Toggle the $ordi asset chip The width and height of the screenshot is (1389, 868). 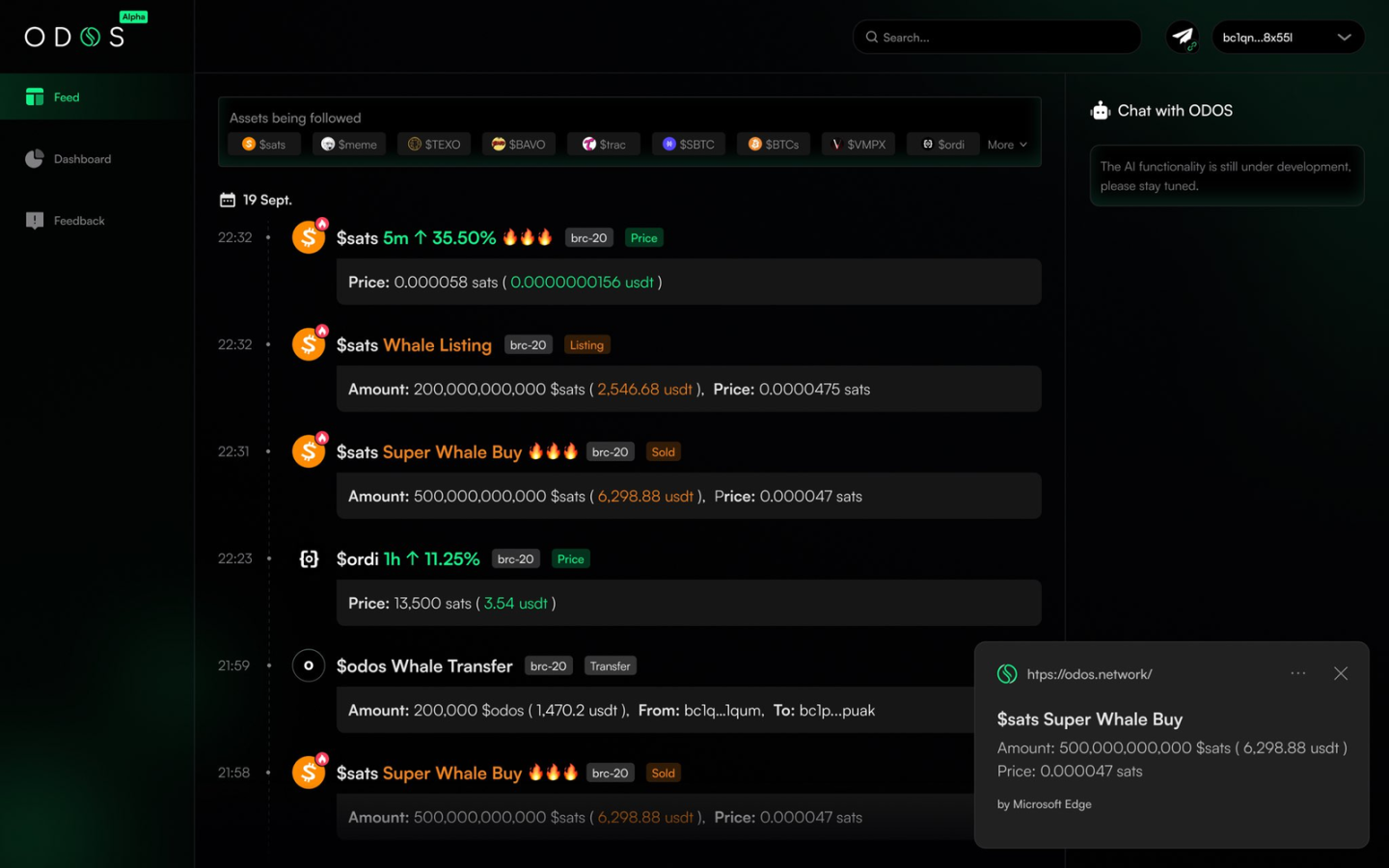942,145
